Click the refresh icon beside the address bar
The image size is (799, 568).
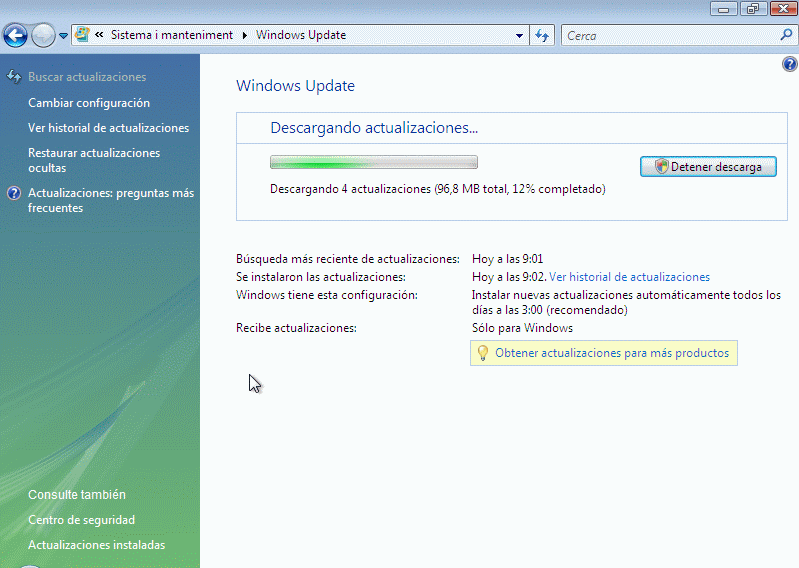coord(542,35)
